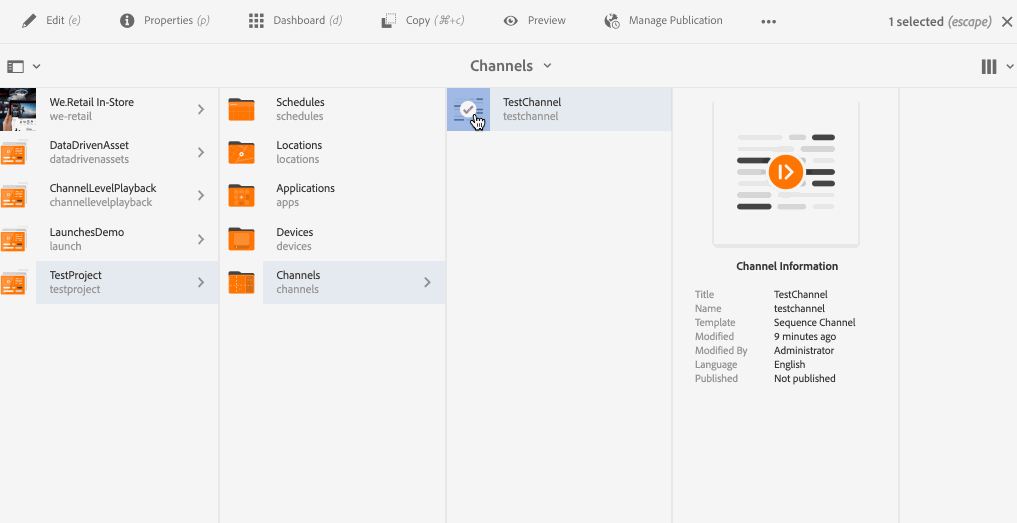Open the more actions ellipsis menu
Image resolution: width=1017 pixels, height=523 pixels.
pos(768,21)
